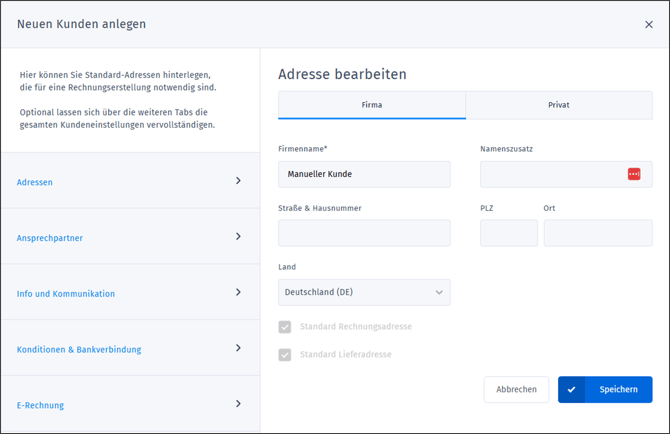
Task: Focus the Straße & Hausnummer field
Action: pyautogui.click(x=364, y=233)
